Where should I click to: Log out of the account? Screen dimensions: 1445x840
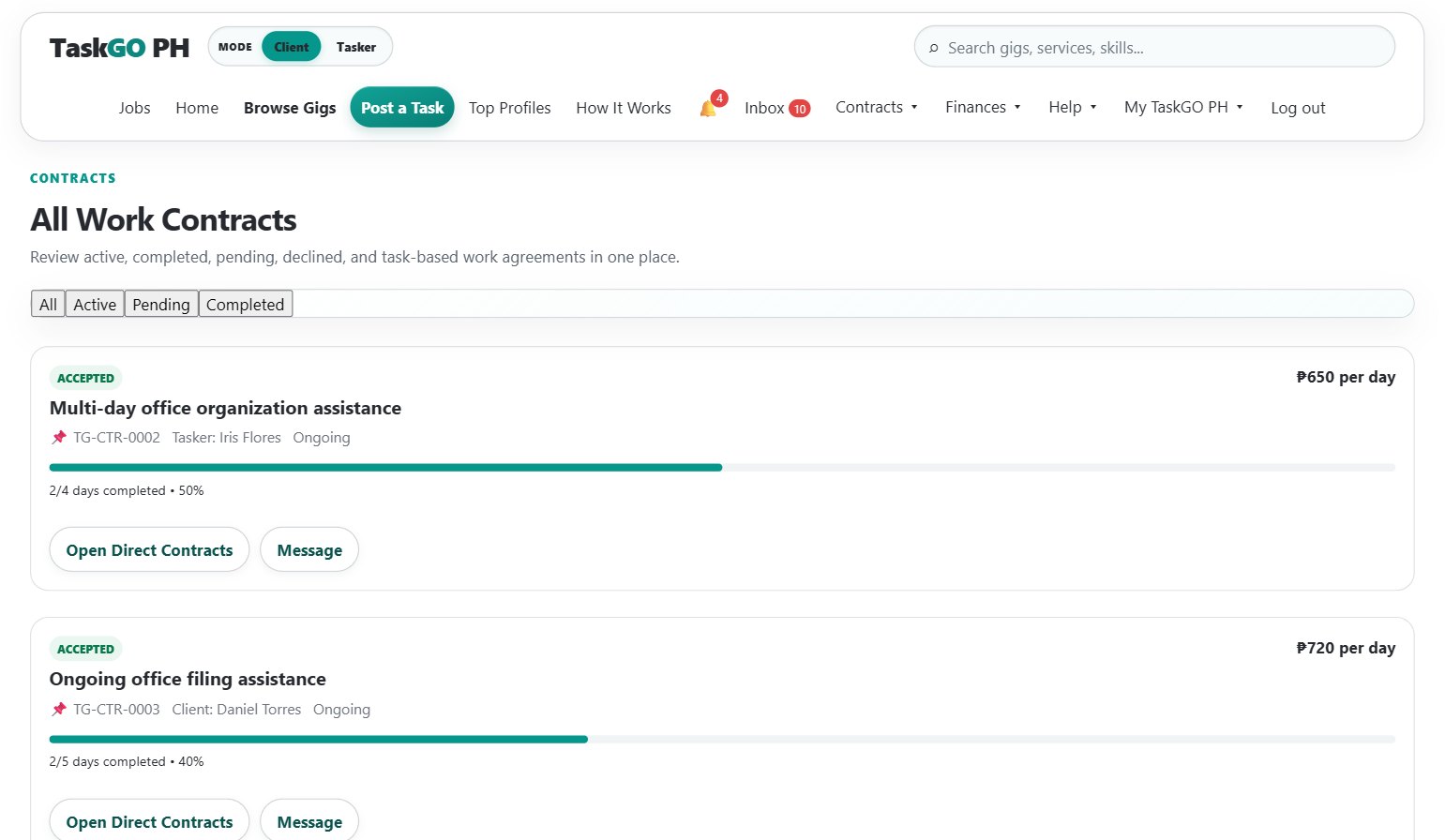tap(1298, 108)
